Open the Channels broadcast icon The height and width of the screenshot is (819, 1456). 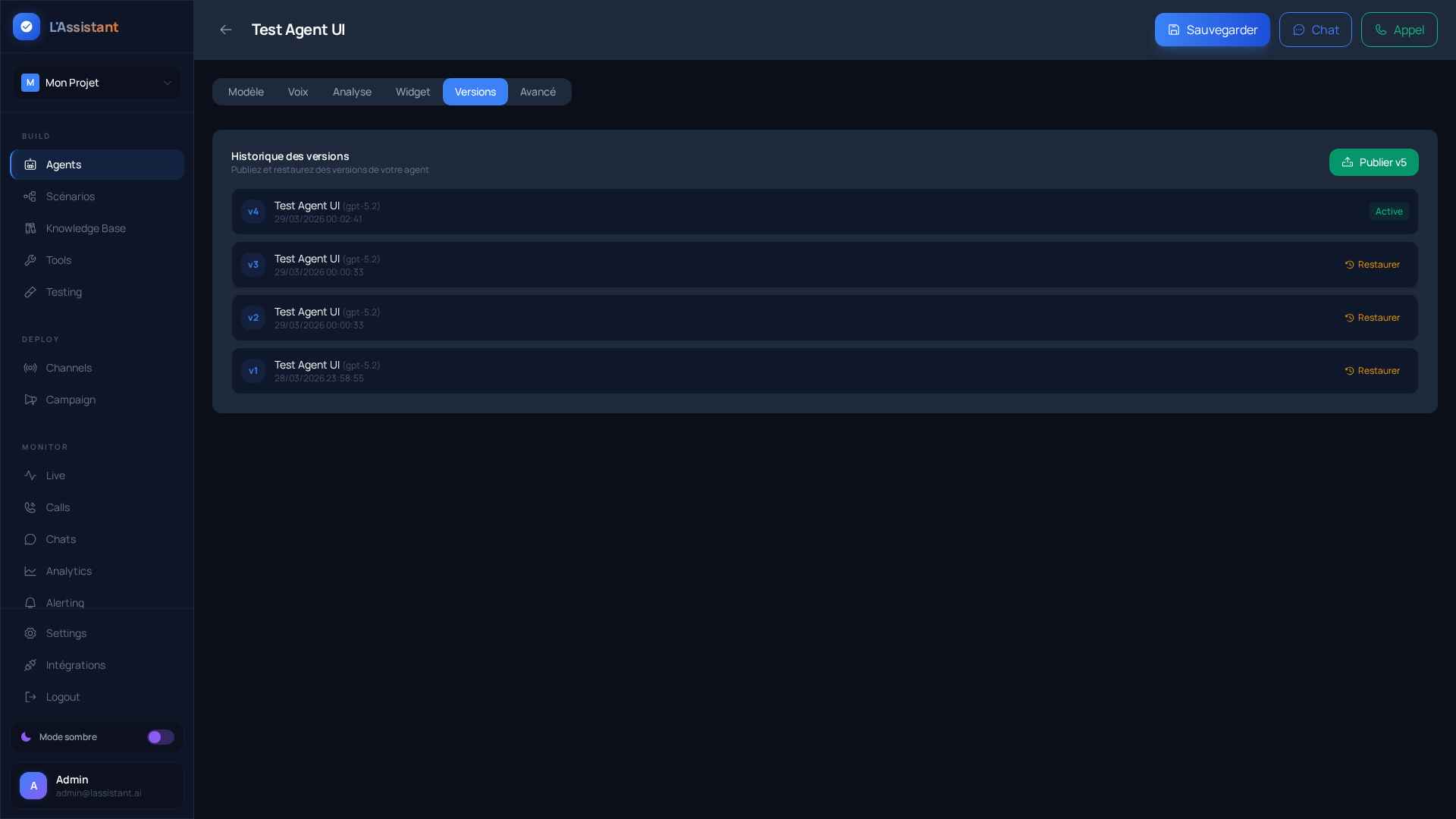coord(30,368)
